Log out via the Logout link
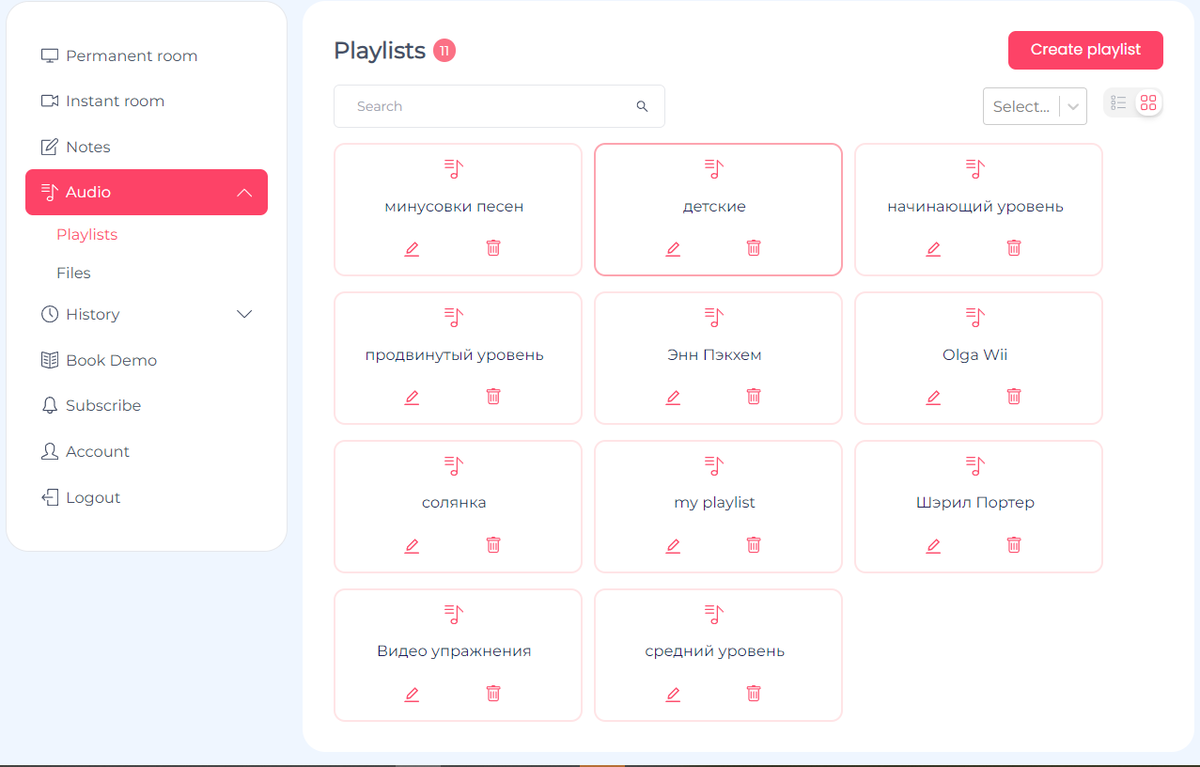 93,498
